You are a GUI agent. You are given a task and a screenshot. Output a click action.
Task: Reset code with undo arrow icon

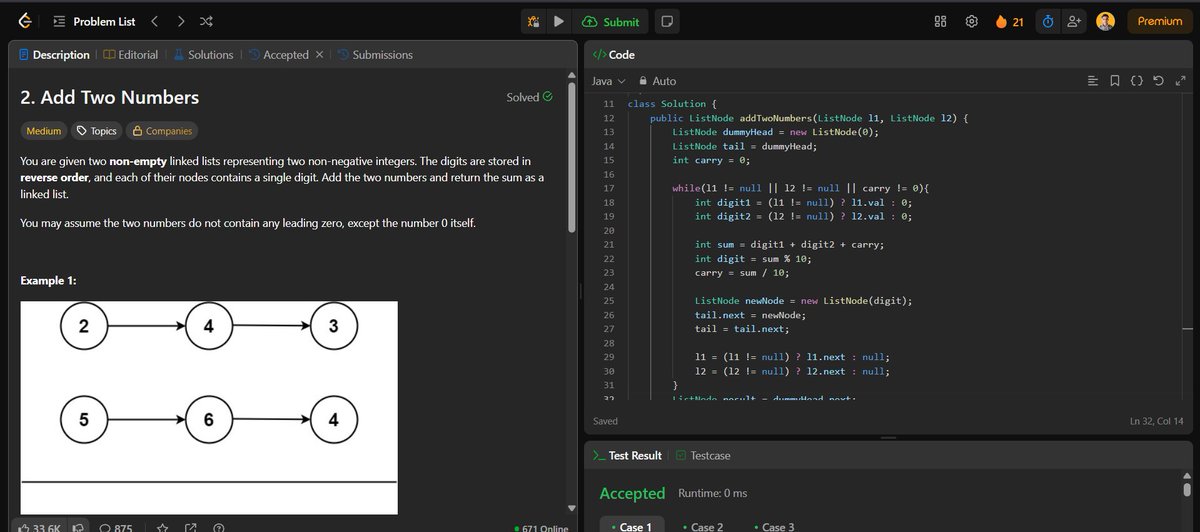pos(1159,81)
